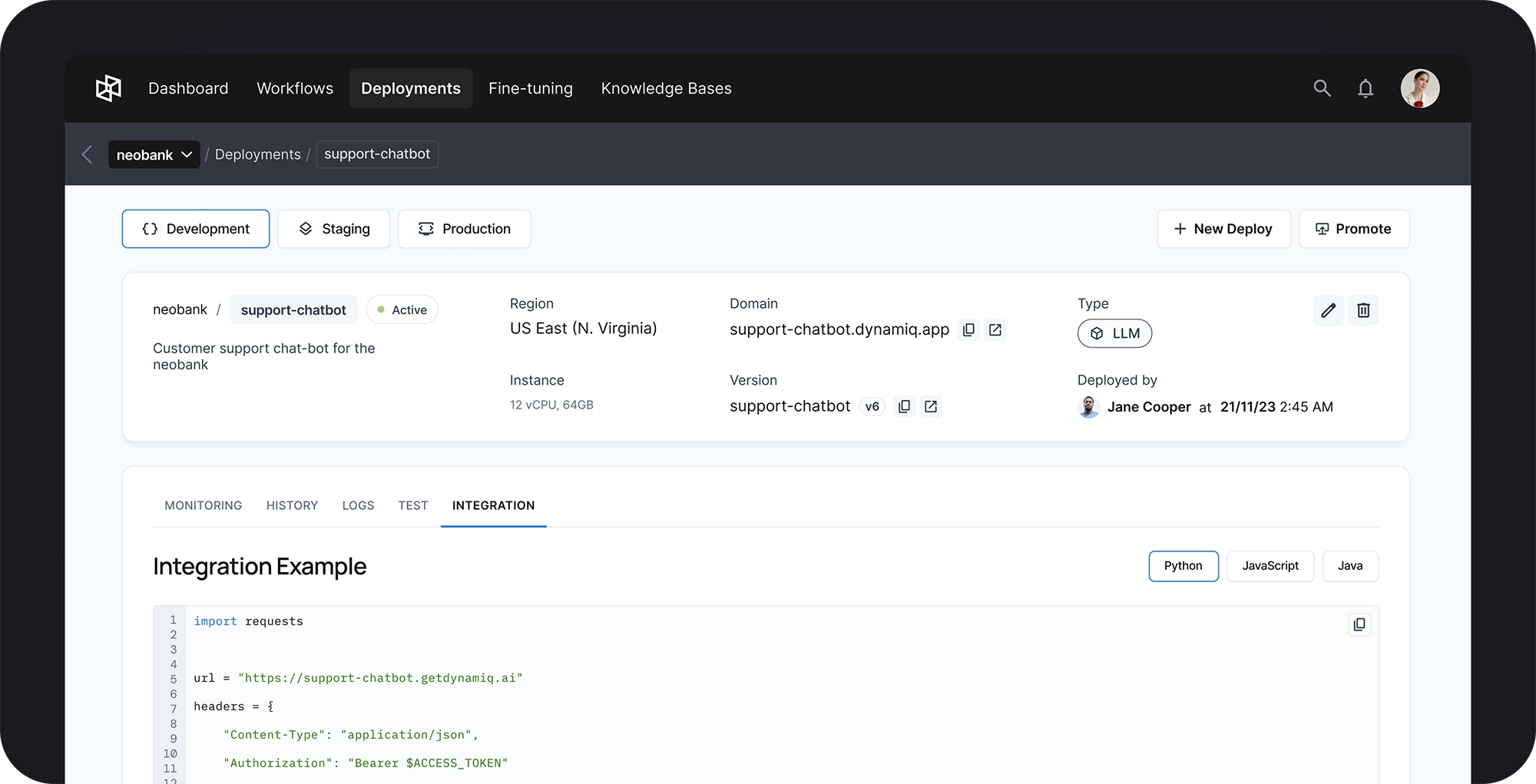Edit the deployment details with the pencil icon
The image size is (1536, 784).
pos(1329,310)
